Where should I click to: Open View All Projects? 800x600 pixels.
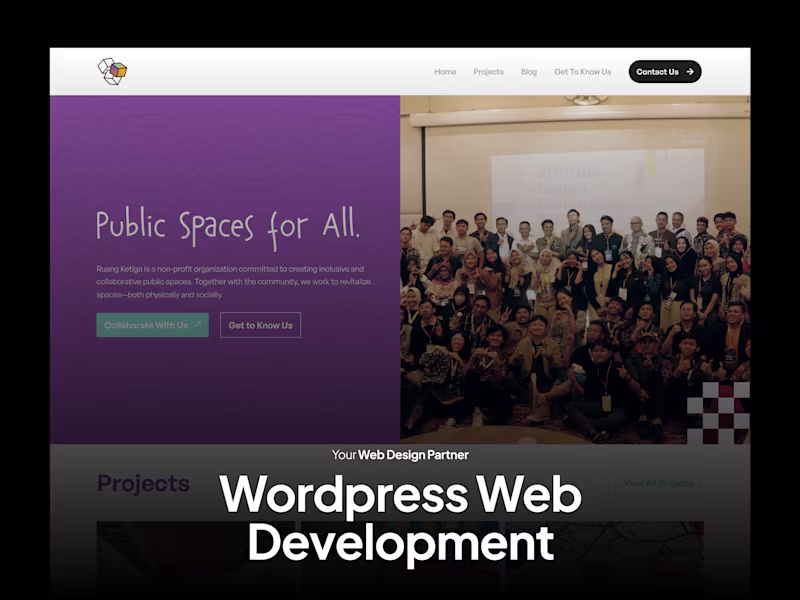click(x=660, y=481)
